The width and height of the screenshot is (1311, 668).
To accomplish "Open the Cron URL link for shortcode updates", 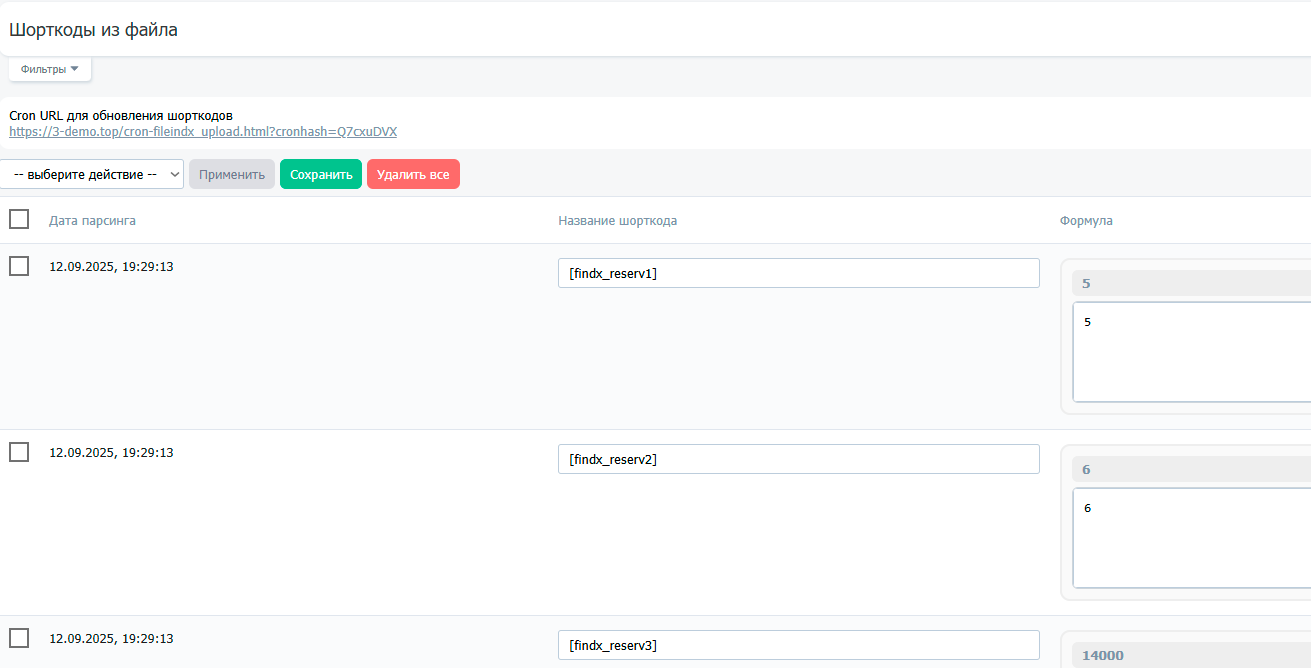I will [x=203, y=132].
